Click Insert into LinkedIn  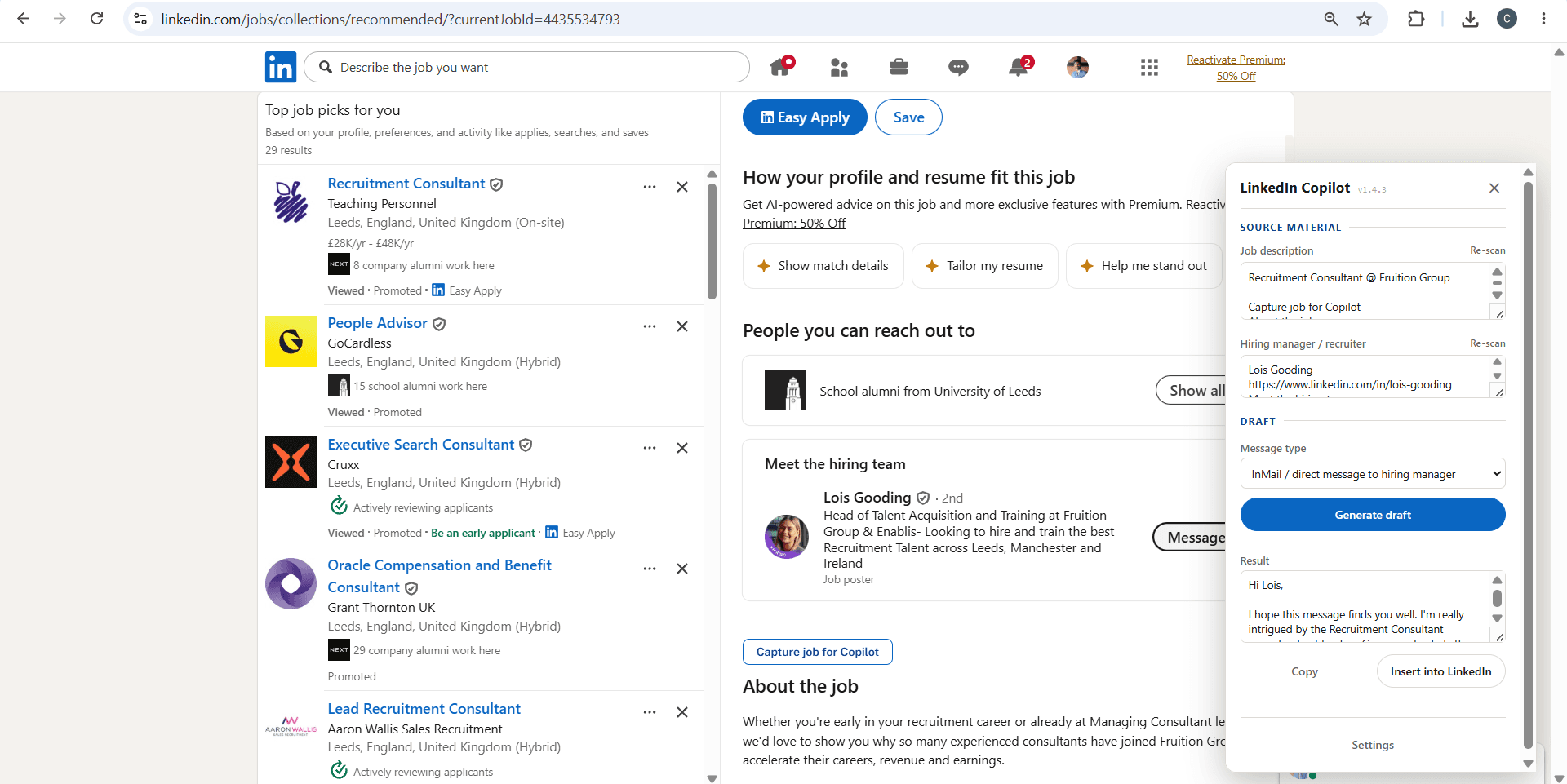point(1440,671)
